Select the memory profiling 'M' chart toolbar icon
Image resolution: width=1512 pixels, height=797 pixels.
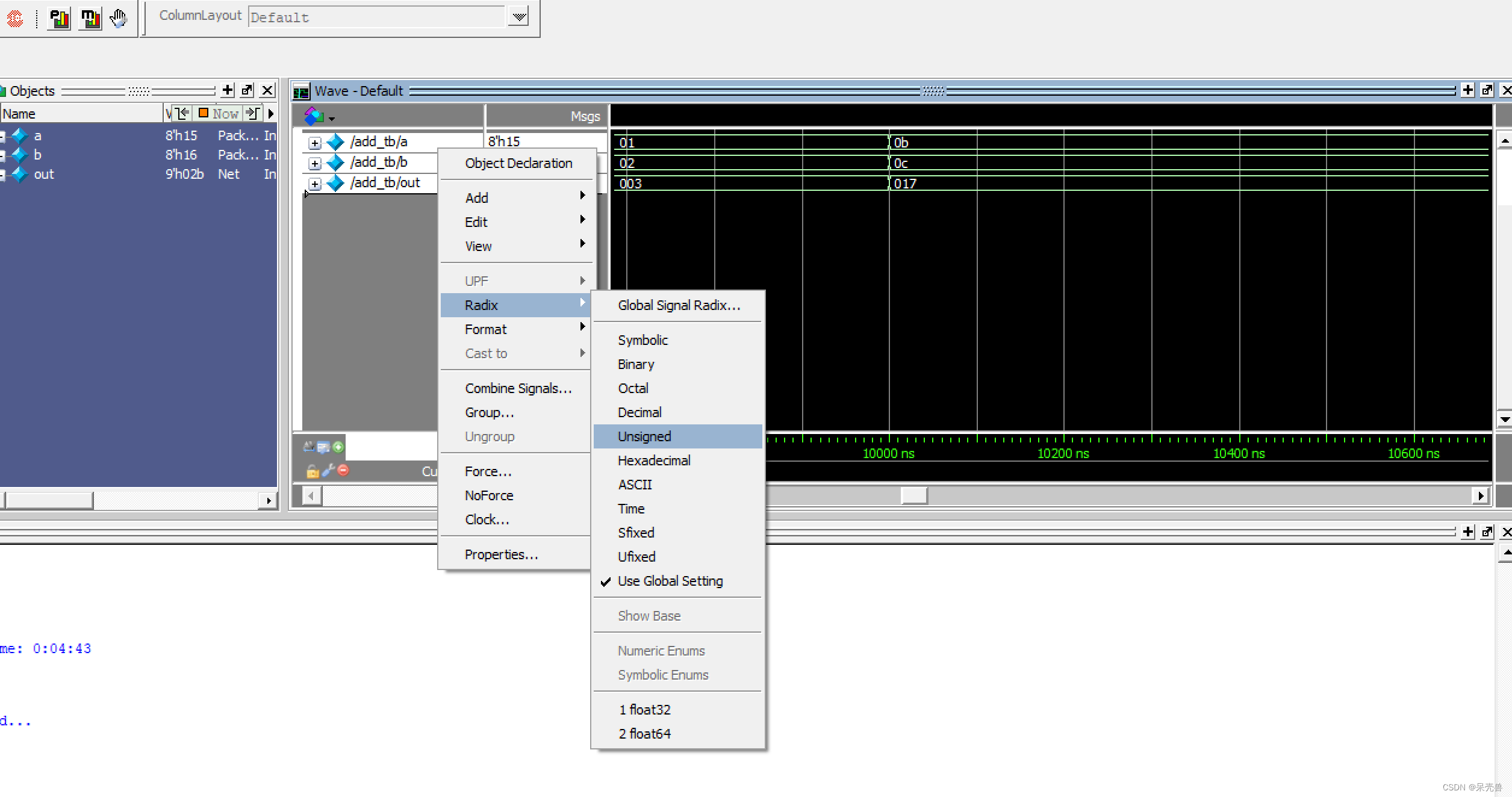pyautogui.click(x=89, y=18)
